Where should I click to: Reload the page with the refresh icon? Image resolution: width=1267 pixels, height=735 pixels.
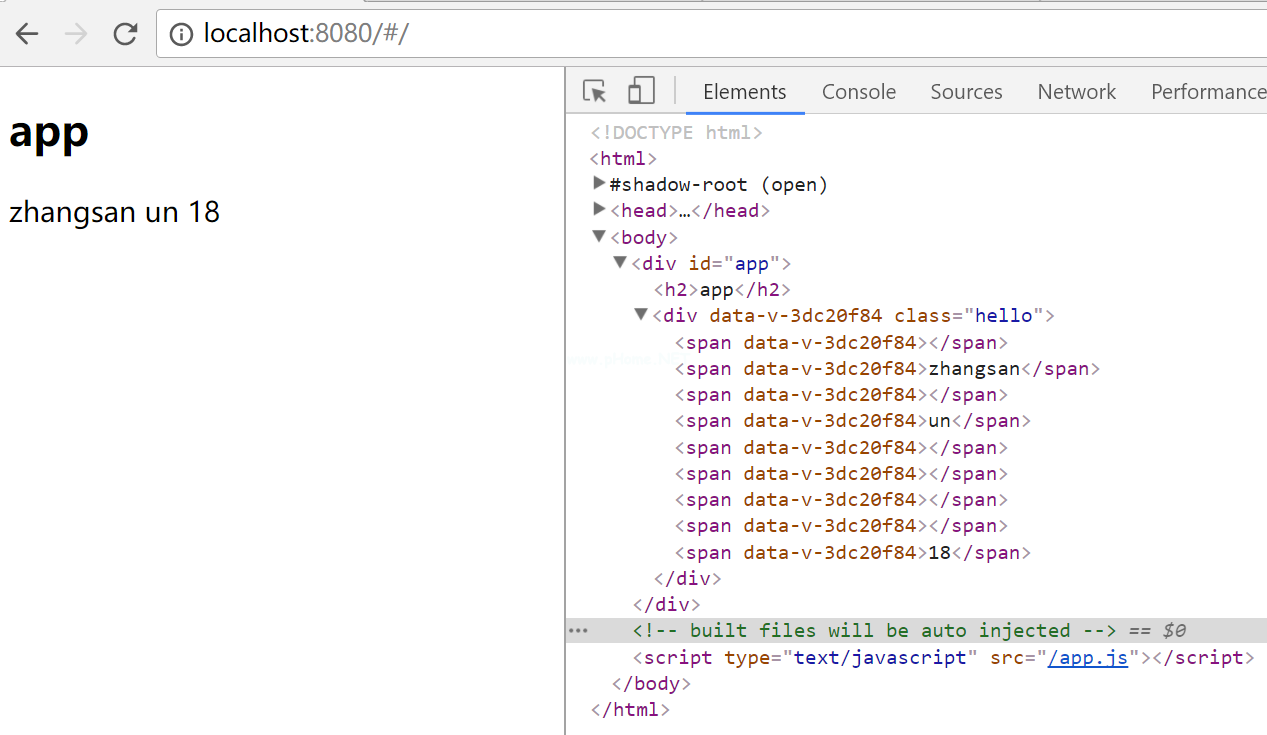click(x=125, y=34)
